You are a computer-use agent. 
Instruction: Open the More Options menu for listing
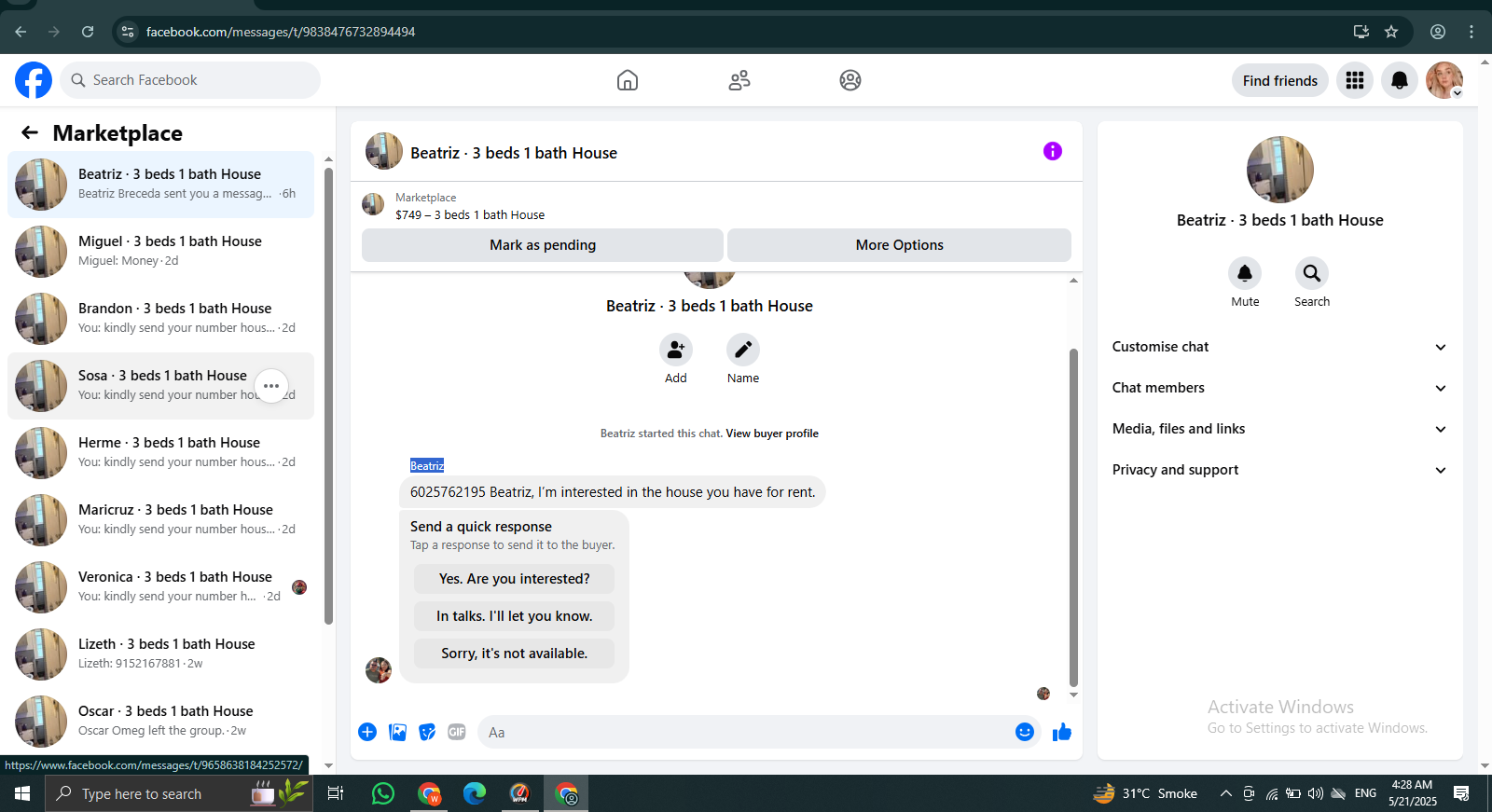899,245
